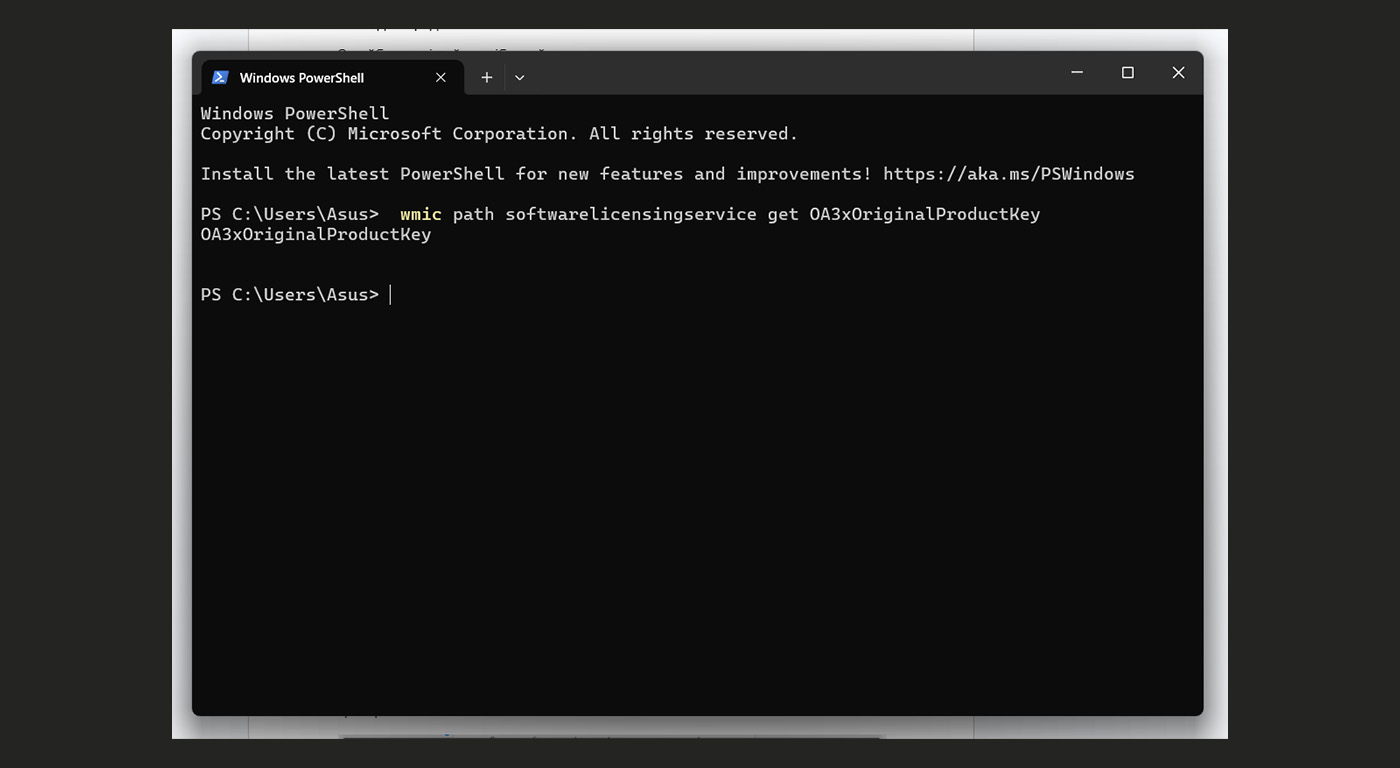Click the Install the latest PowerShell text
Viewport: 1400px width, 768px height.
352,174
